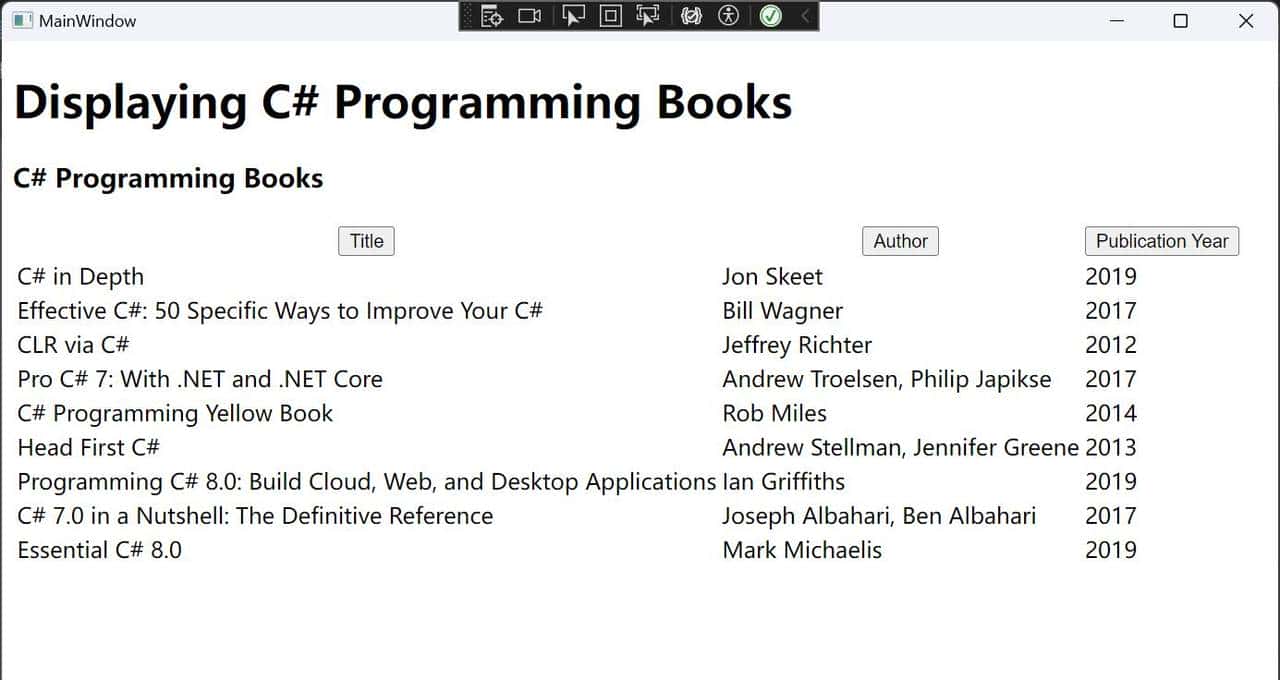Click the MainWindow app icon in title bar
This screenshot has height=680, width=1280.
coord(22,21)
